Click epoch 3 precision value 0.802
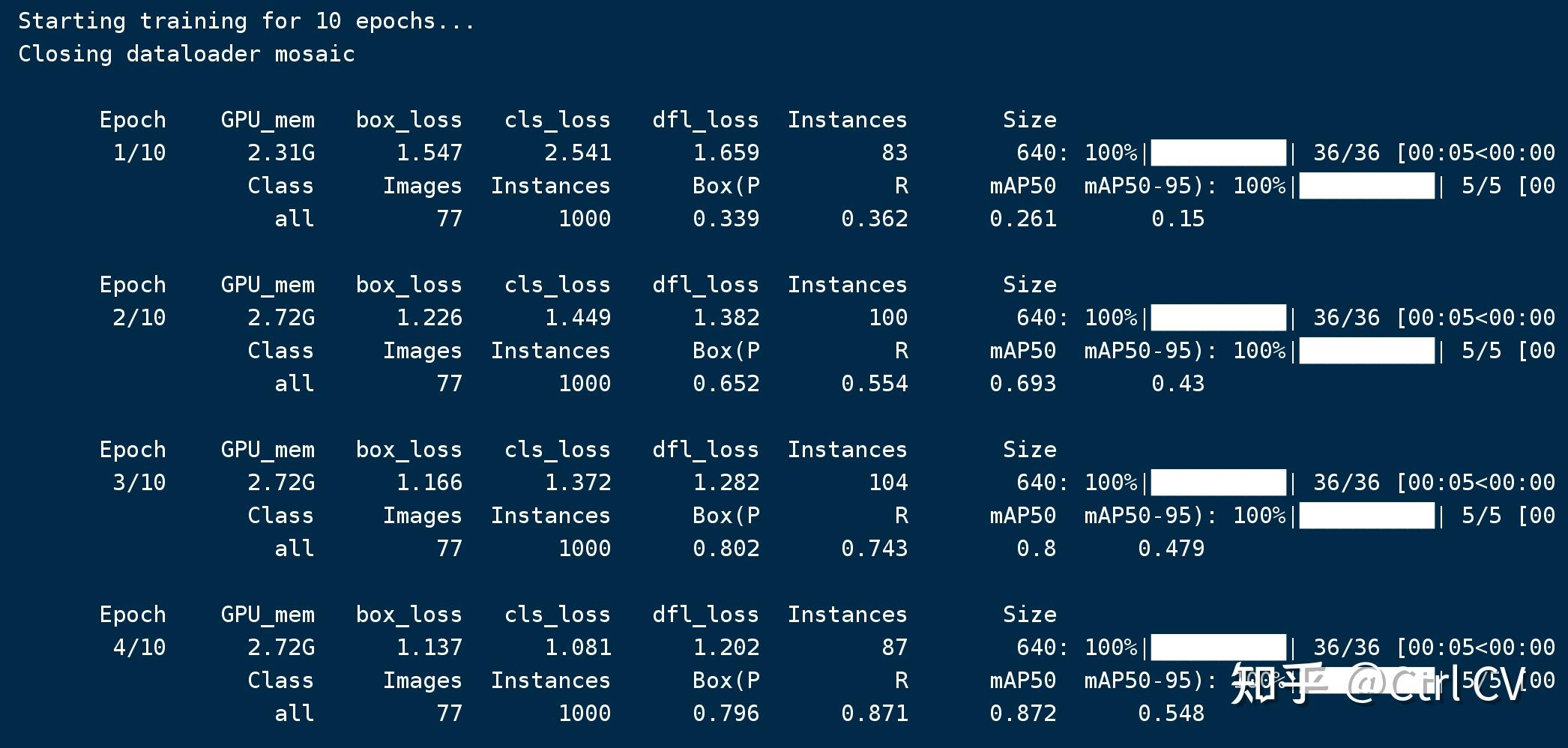The image size is (1568, 748). click(726, 549)
